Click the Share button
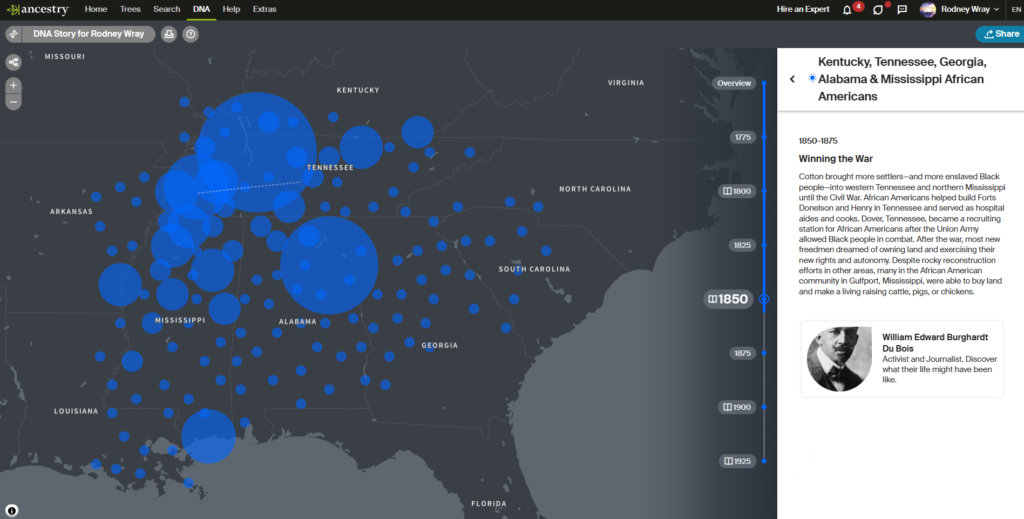The image size is (1024, 519). click(x=996, y=34)
